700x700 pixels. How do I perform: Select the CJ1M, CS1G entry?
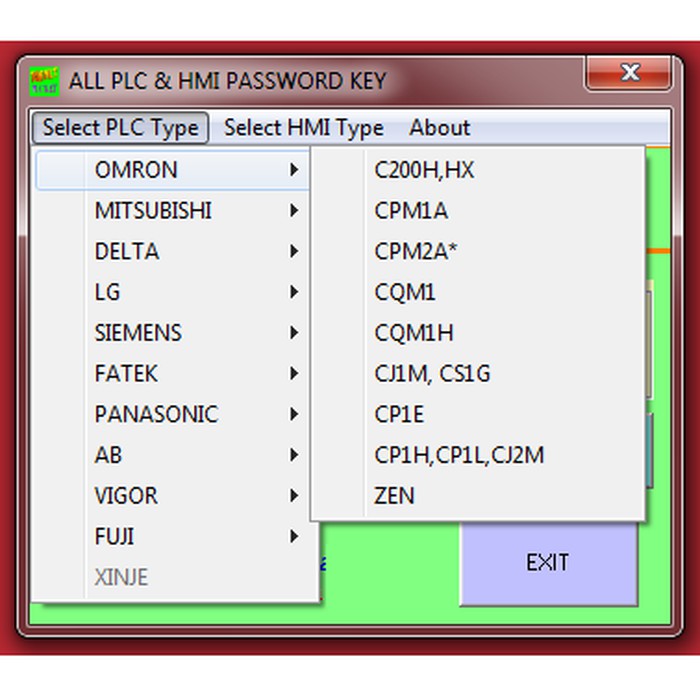(478, 373)
